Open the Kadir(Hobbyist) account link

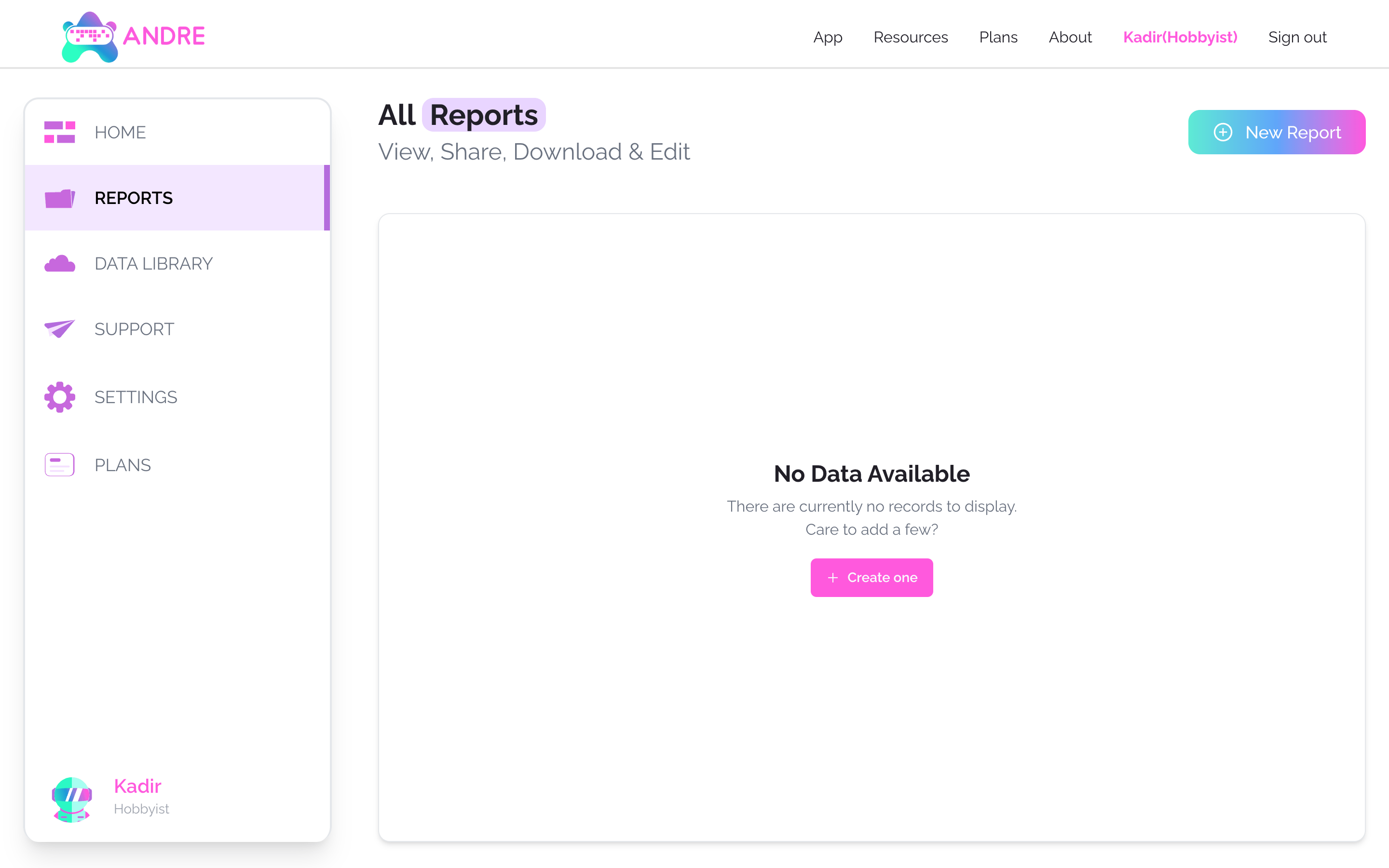click(x=1180, y=37)
